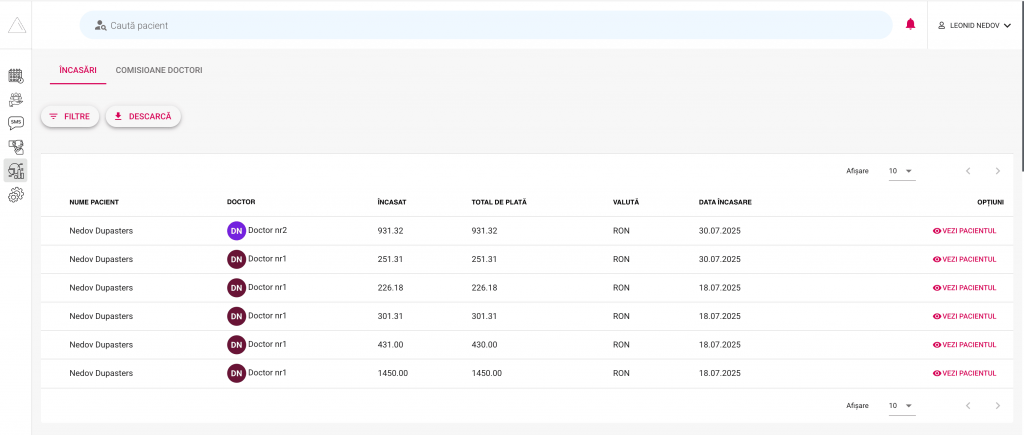Go to previous page in bottom pagination
Screen dimensions: 1024x435
point(967,406)
